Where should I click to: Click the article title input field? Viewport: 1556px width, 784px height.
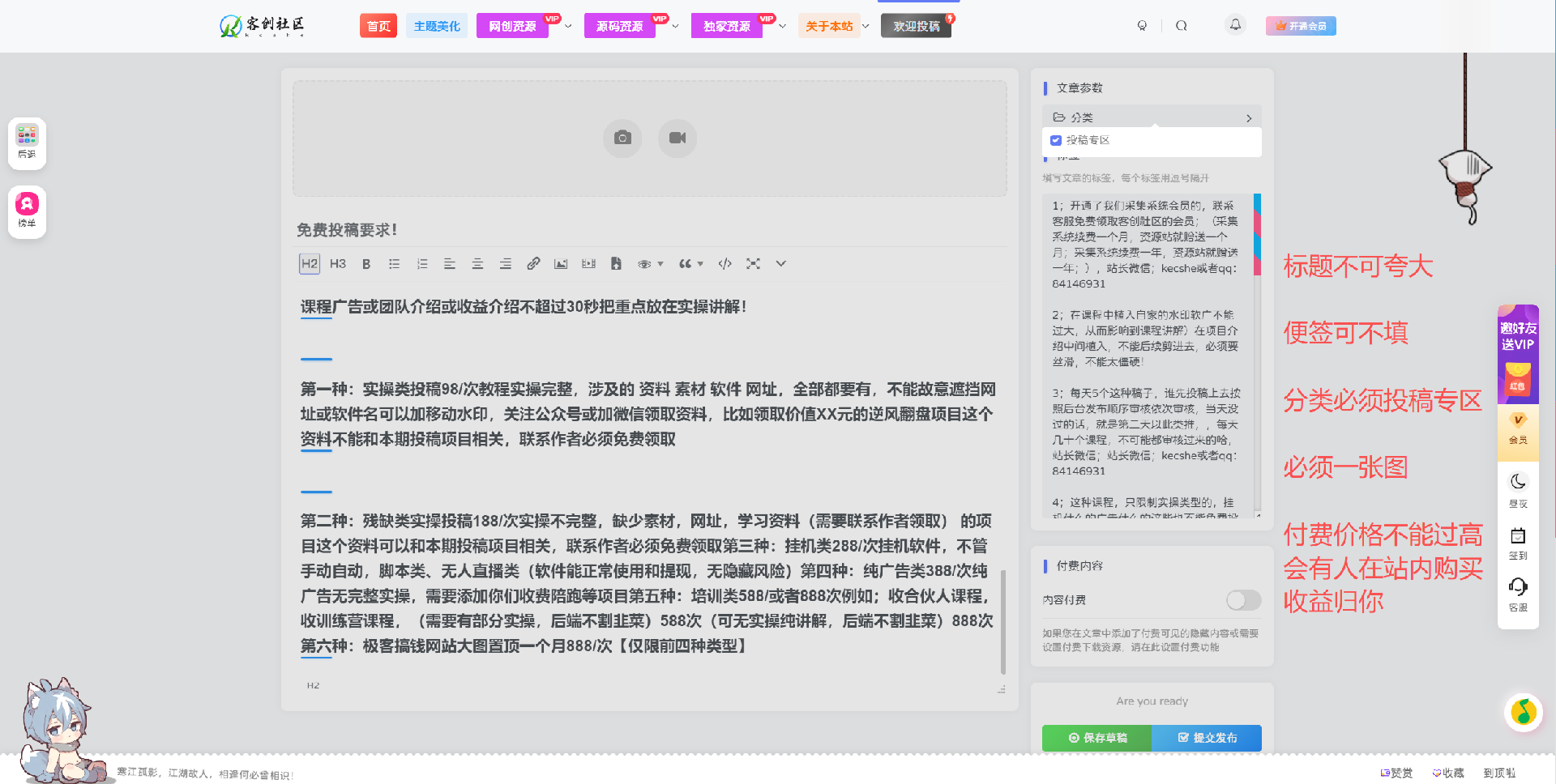click(648, 230)
